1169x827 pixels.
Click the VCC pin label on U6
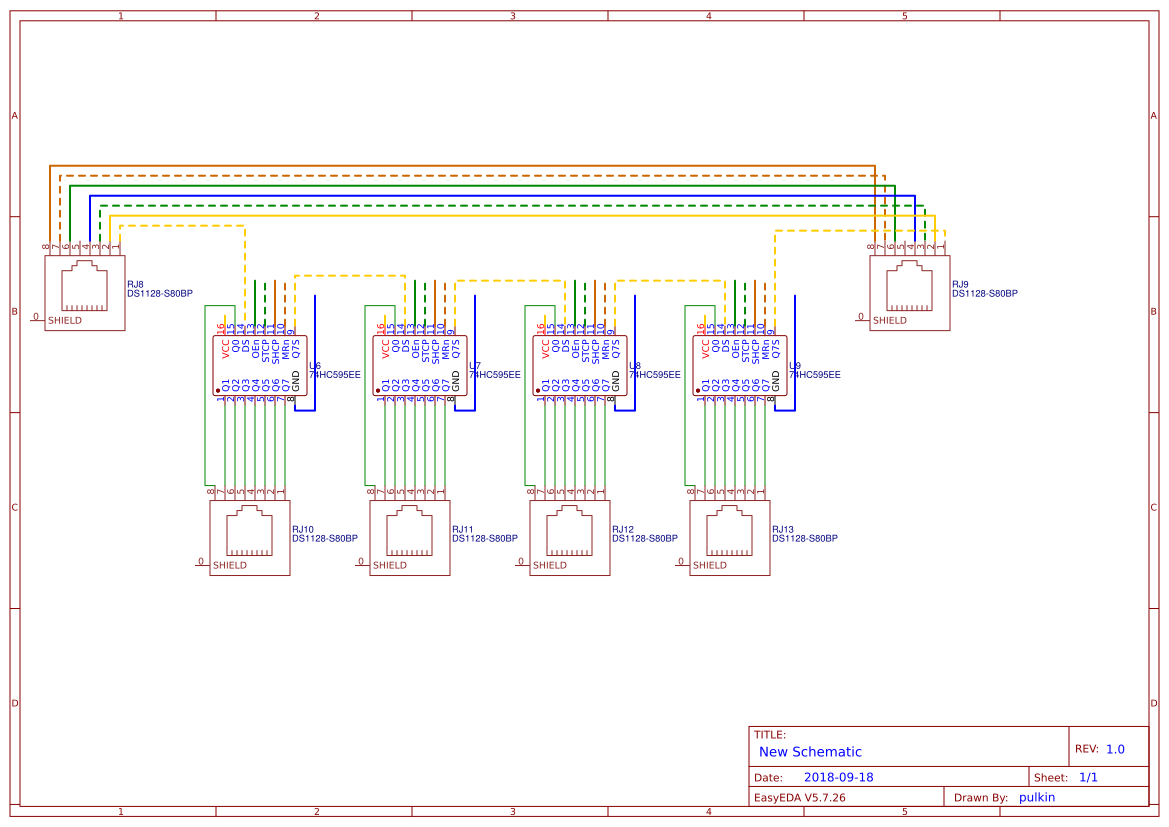(223, 347)
